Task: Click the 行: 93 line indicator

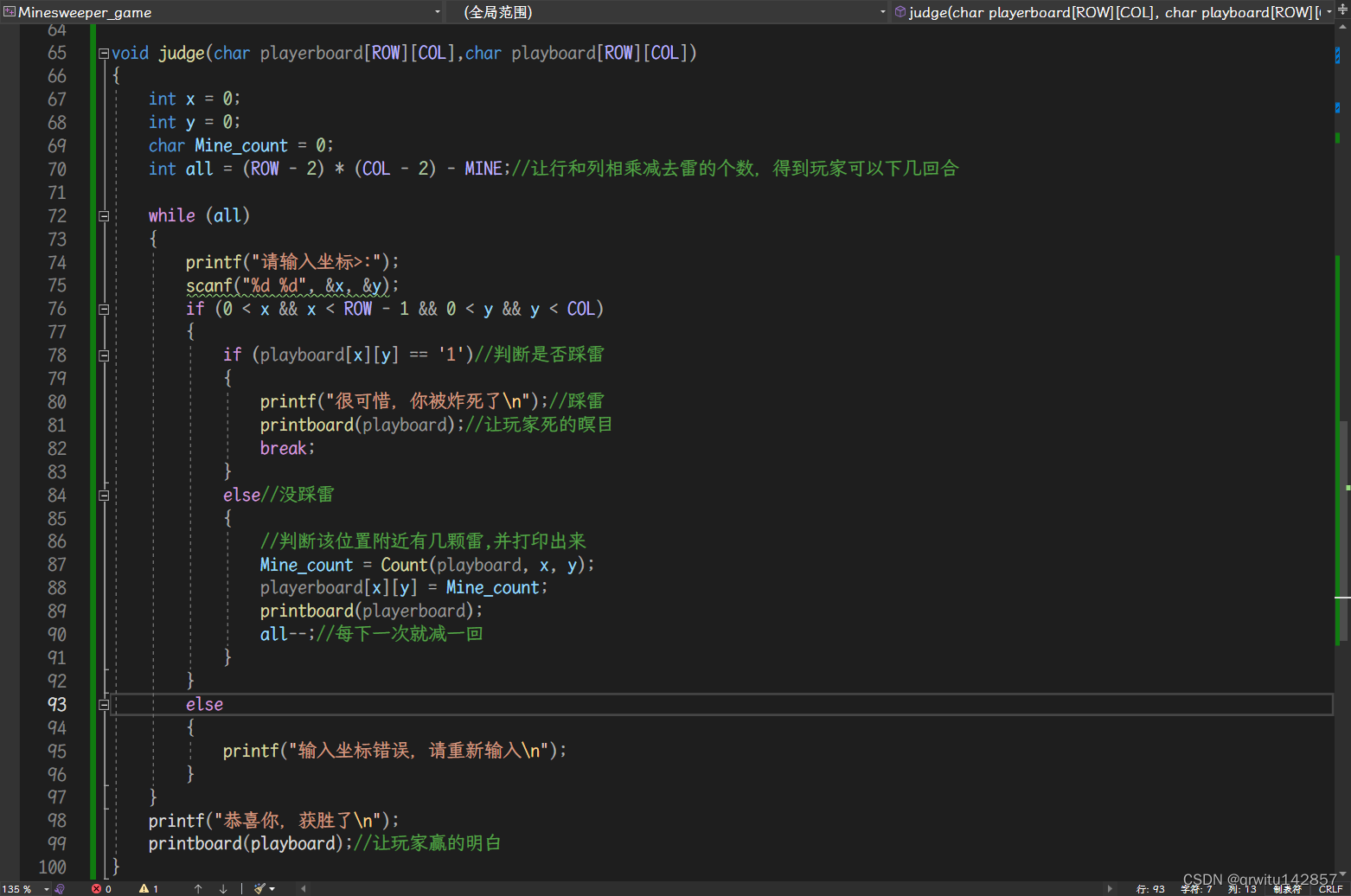Action: (x=1150, y=889)
